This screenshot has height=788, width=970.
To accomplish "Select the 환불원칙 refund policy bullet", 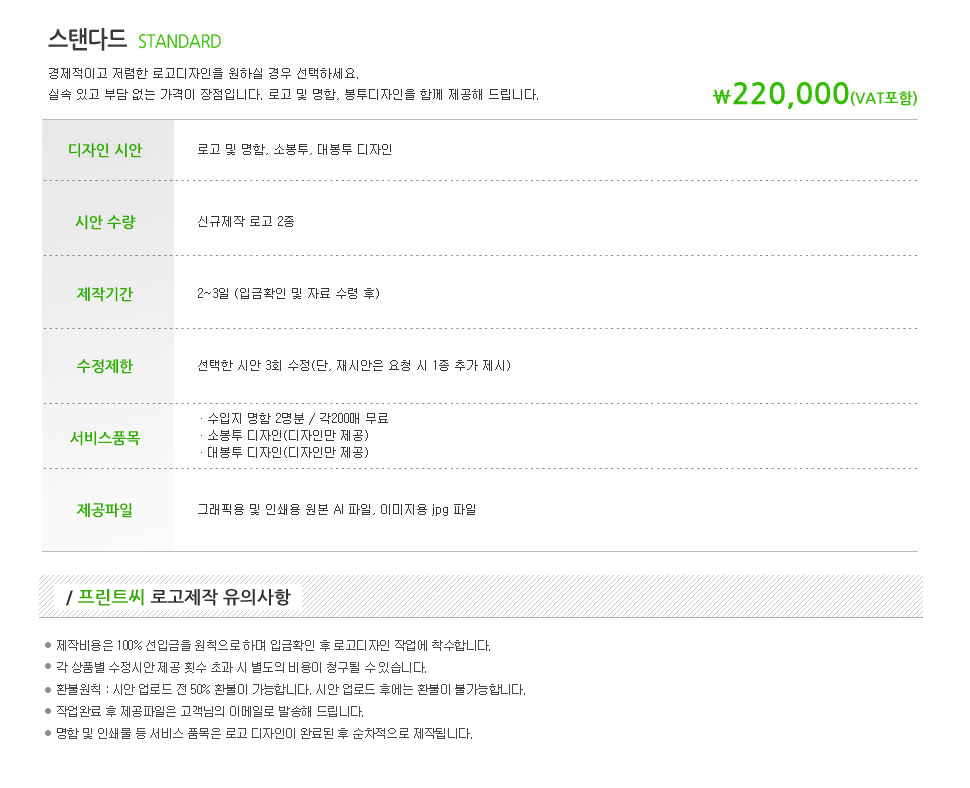I will 285,690.
